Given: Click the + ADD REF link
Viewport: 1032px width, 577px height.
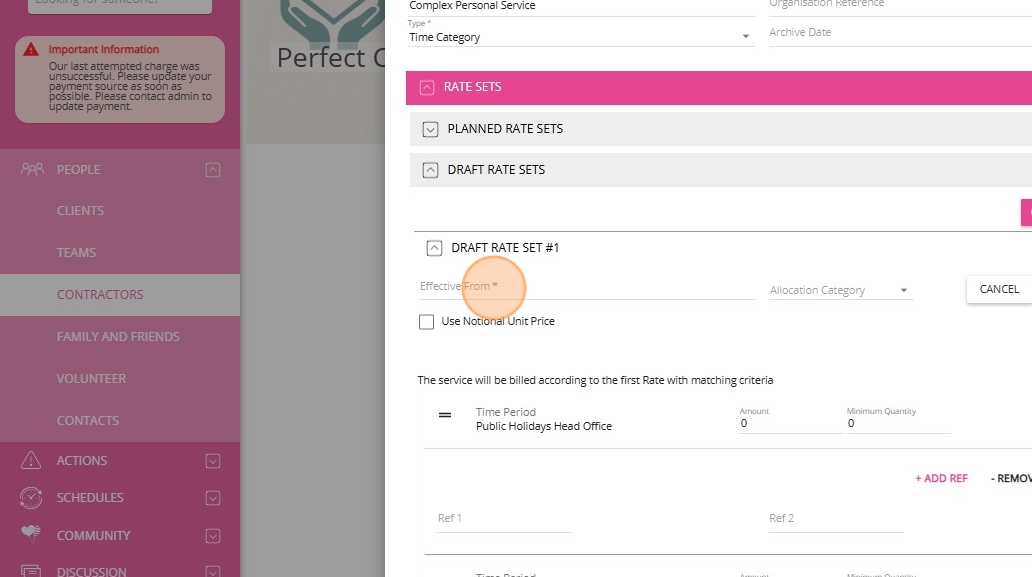Looking at the screenshot, I should pos(941,478).
